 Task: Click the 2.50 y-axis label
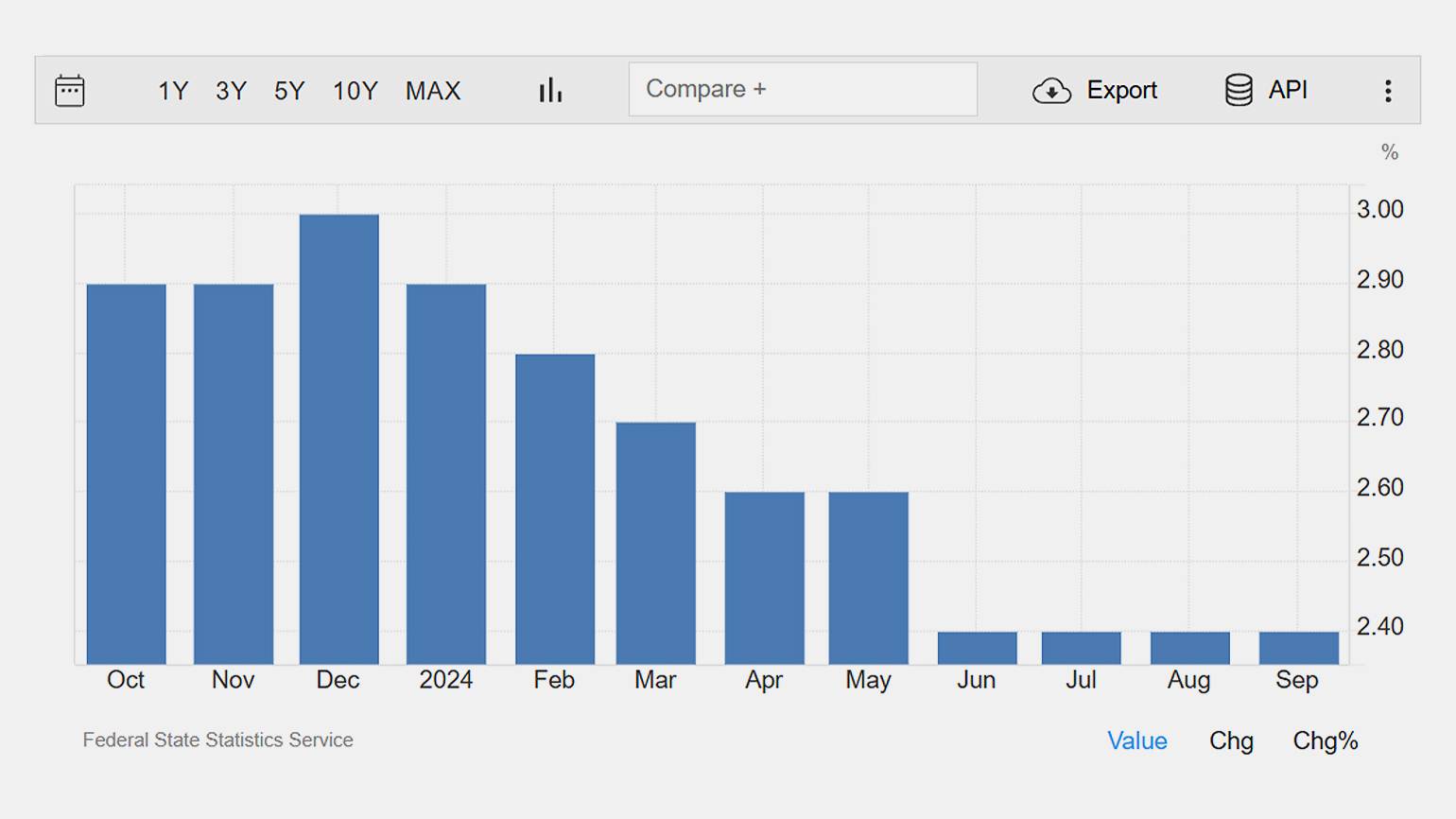[1380, 557]
